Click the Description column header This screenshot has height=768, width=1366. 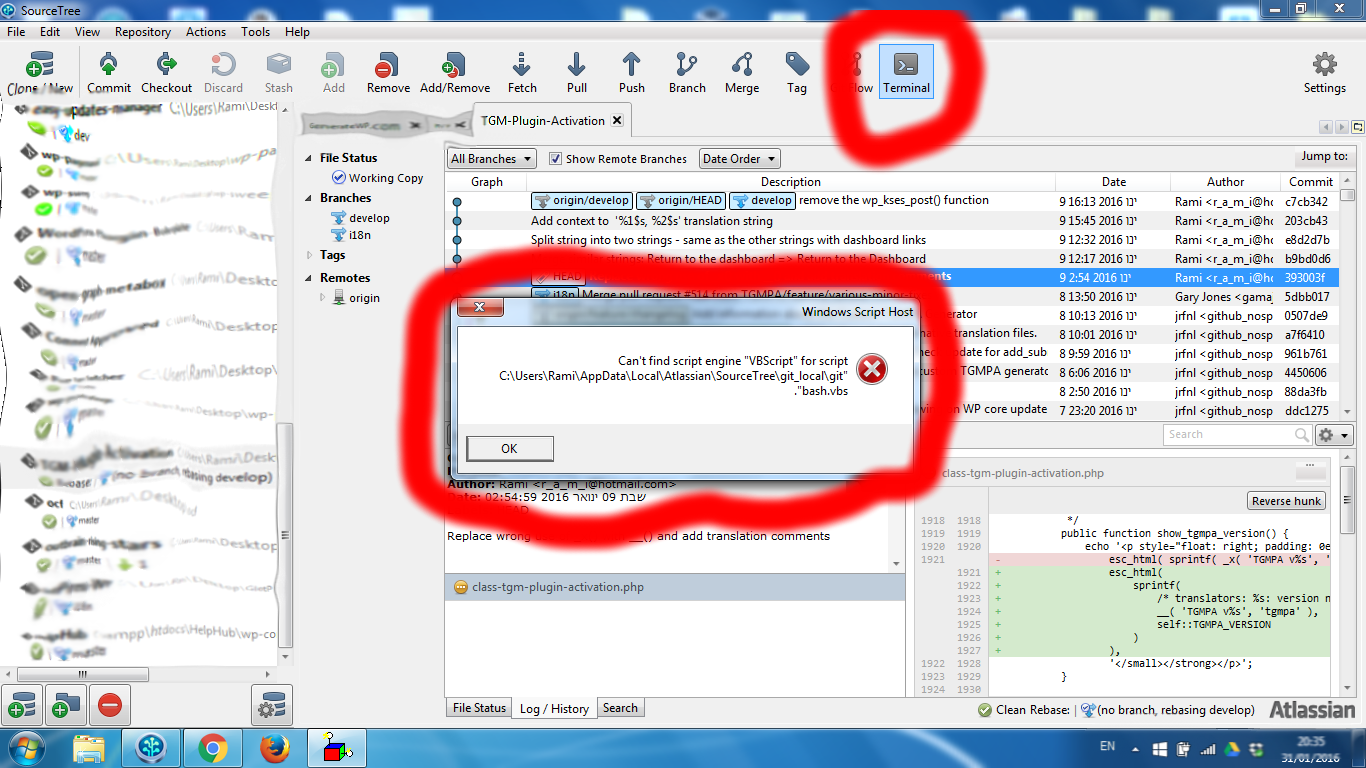click(790, 182)
